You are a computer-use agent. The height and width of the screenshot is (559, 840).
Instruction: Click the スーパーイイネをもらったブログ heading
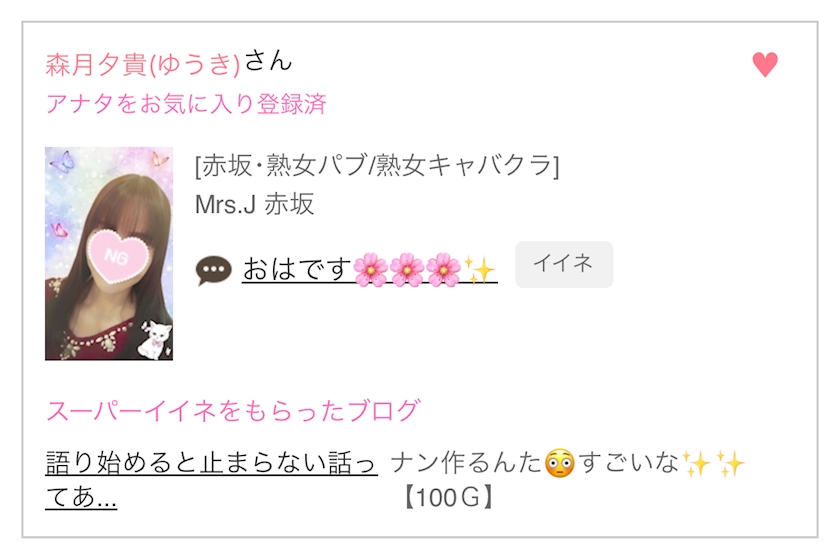click(x=233, y=411)
